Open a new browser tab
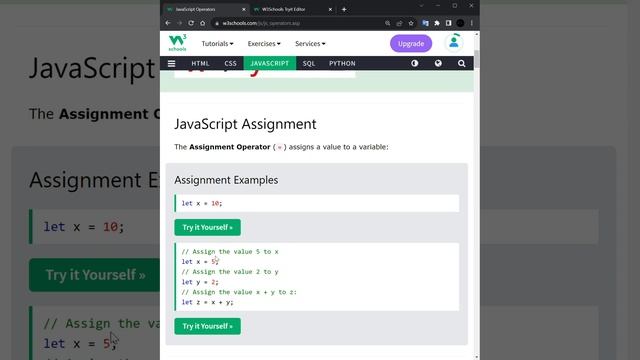Viewport: 640px width, 360px height. click(x=344, y=9)
